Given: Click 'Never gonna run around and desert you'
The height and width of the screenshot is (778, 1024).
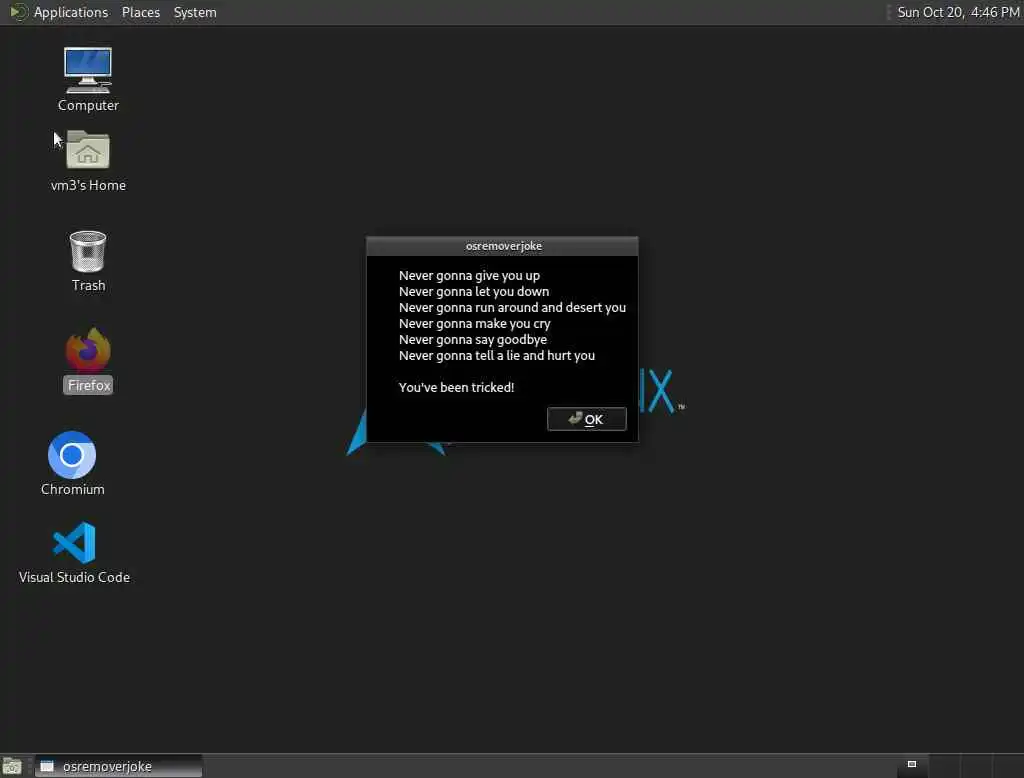Looking at the screenshot, I should coord(513,308).
